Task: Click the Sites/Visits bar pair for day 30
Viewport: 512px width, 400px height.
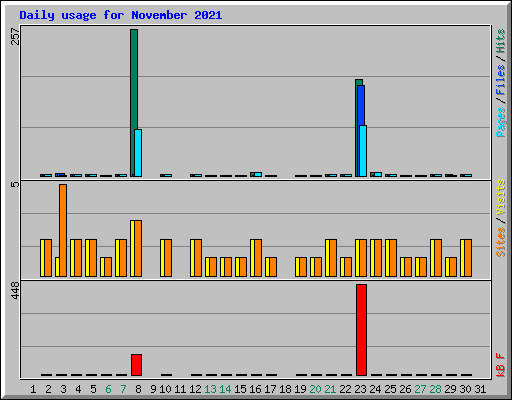Action: (x=466, y=258)
